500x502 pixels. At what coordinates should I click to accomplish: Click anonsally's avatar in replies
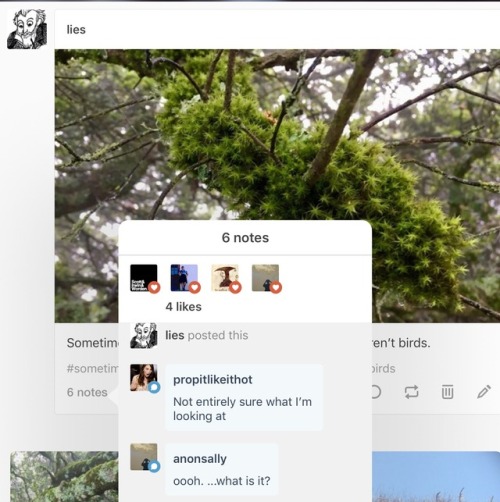pyautogui.click(x=144, y=457)
